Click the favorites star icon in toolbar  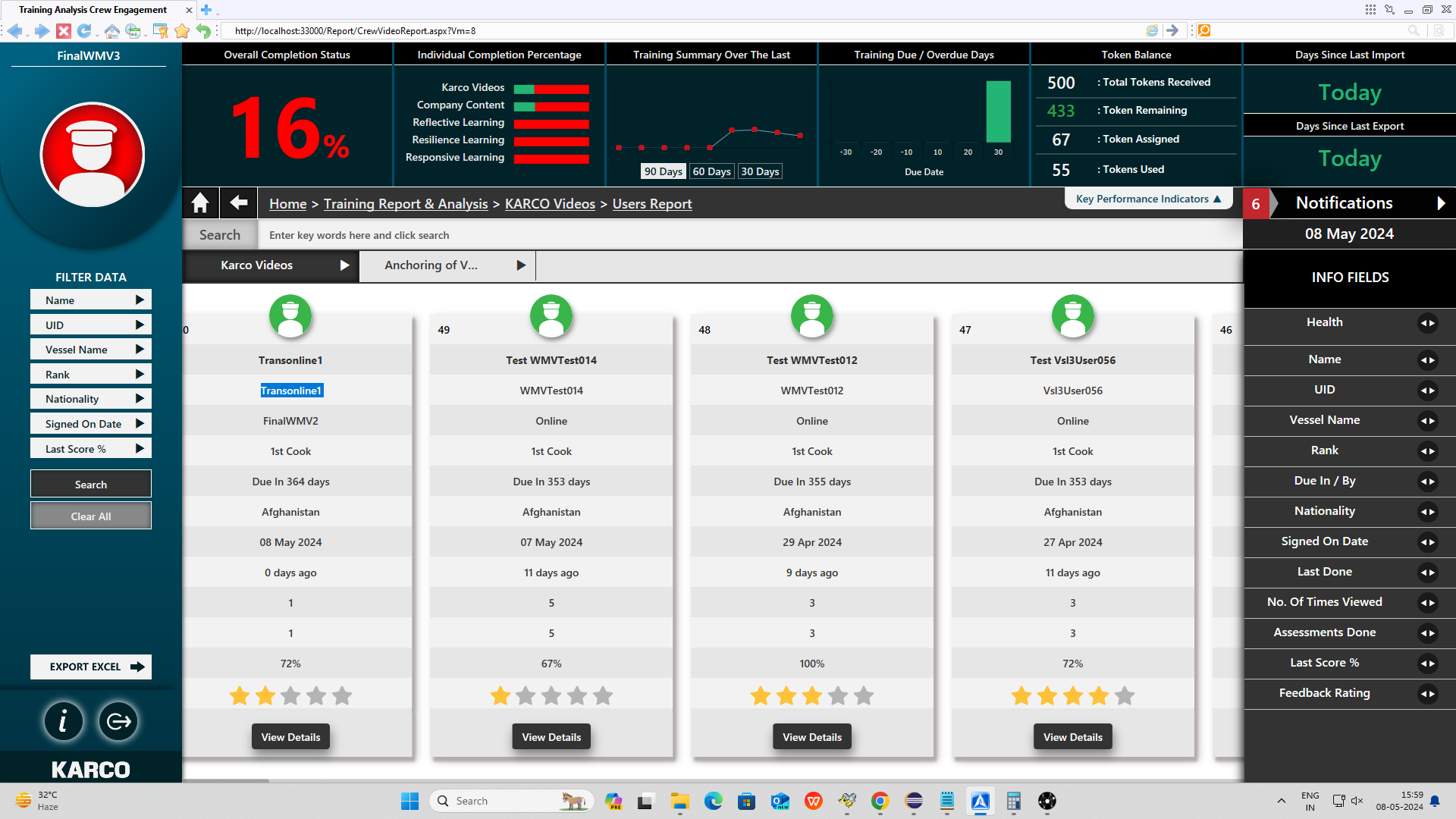point(182,30)
